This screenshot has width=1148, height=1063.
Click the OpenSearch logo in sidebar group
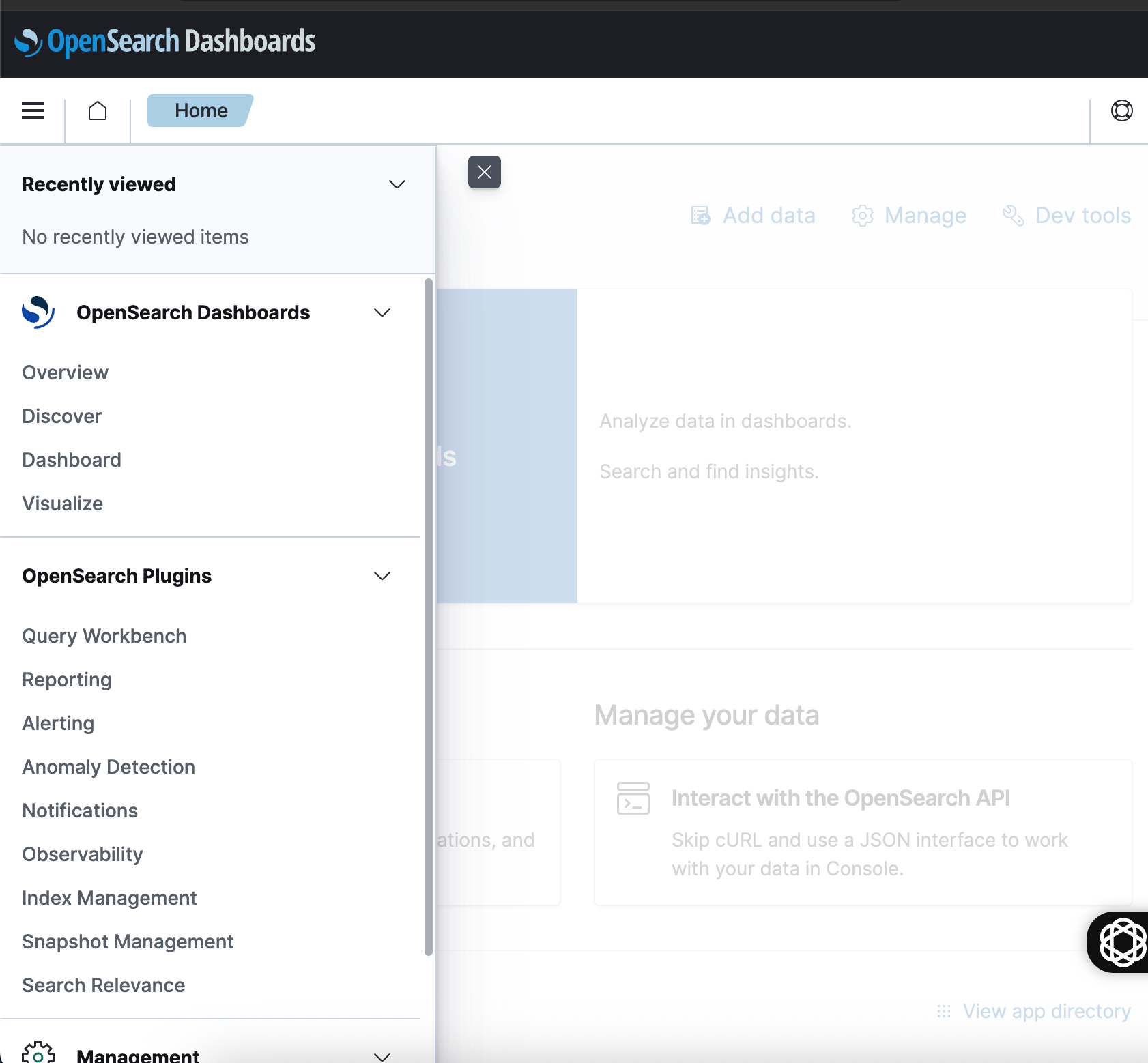point(38,312)
